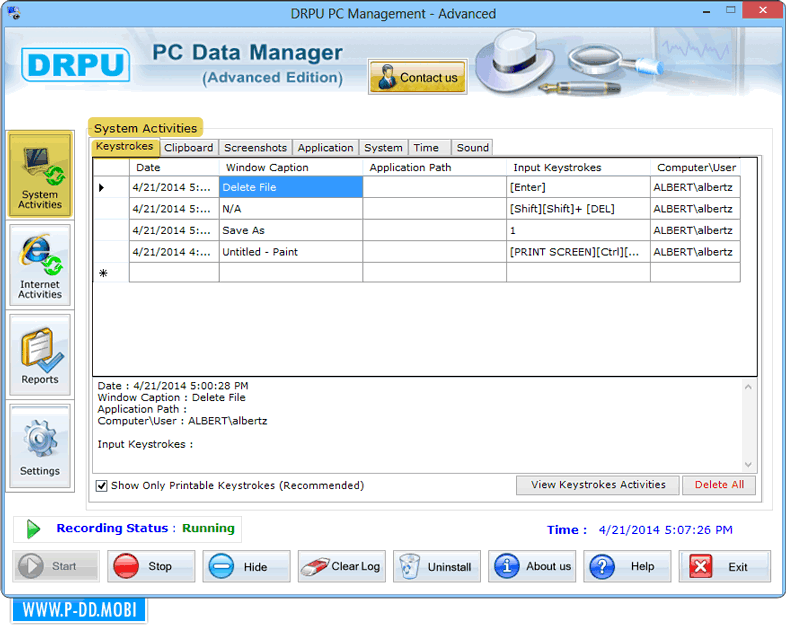Click the [PRINT SCREEN][Ctrl] keystrokes cell
Image resolution: width=786 pixels, height=626 pixels.
point(578,252)
